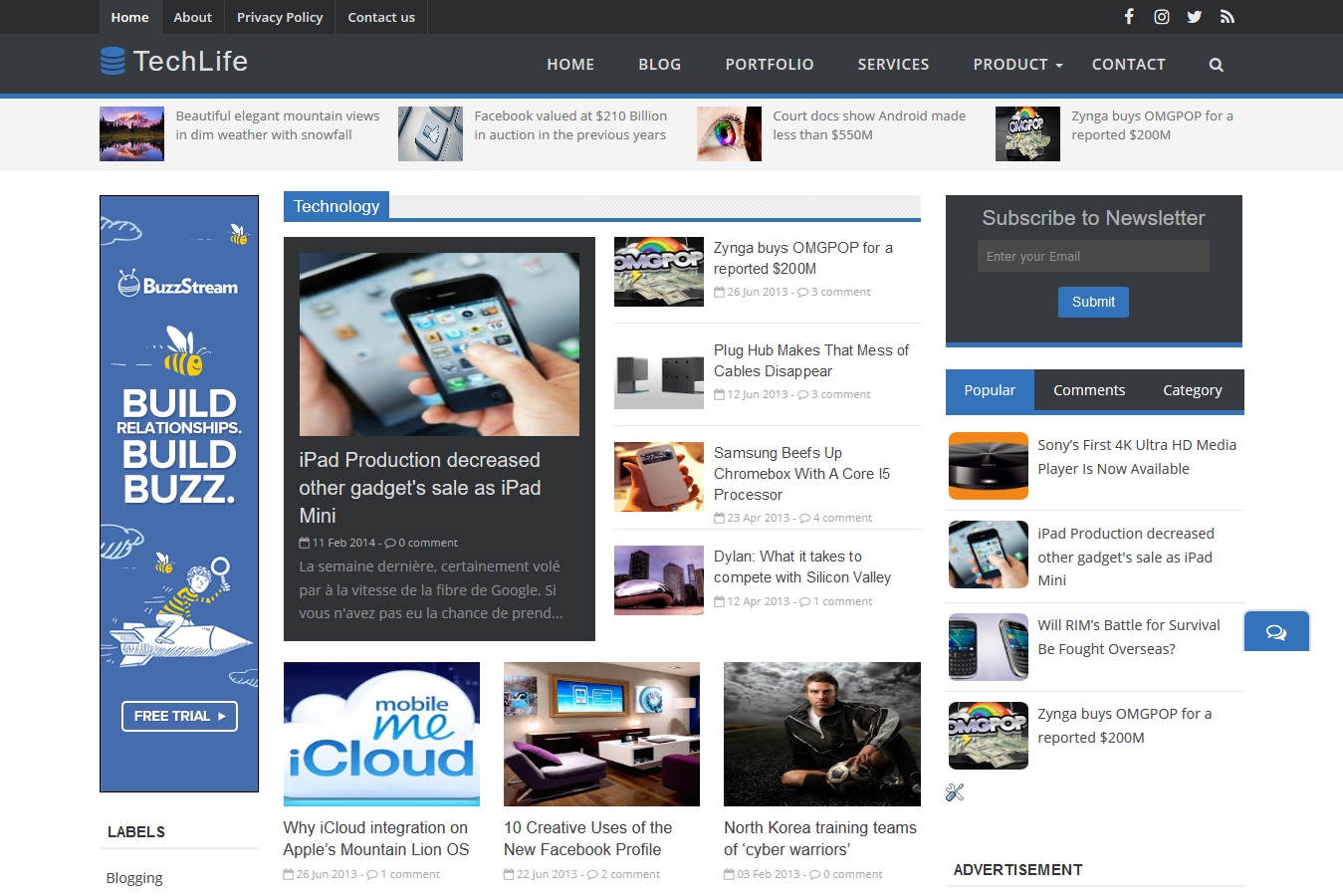Open the Facebook social icon

1129,17
